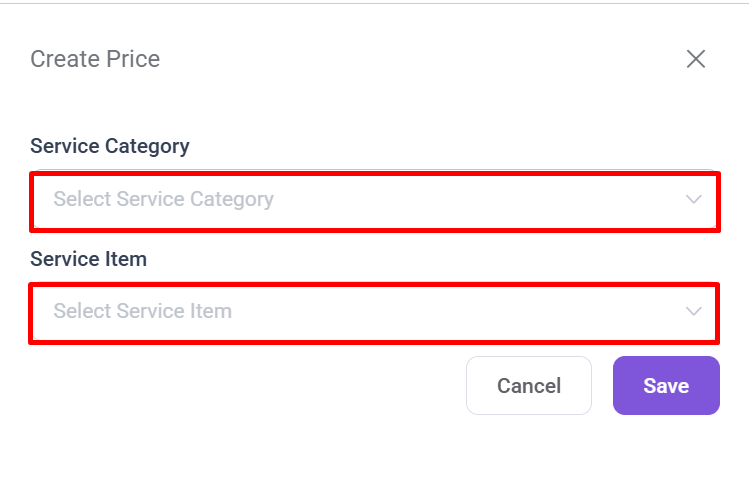Open the Service Item dropdown
The width and height of the screenshot is (749, 504).
coord(374,312)
